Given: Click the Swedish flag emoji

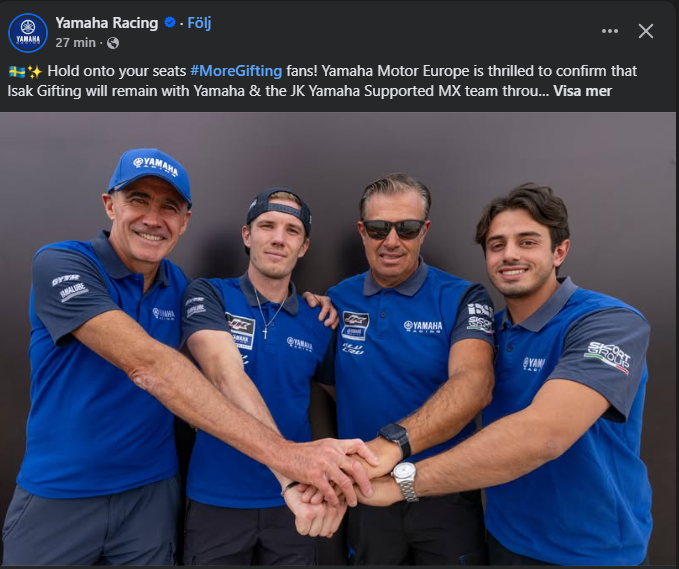Looking at the screenshot, I should [x=17, y=71].
